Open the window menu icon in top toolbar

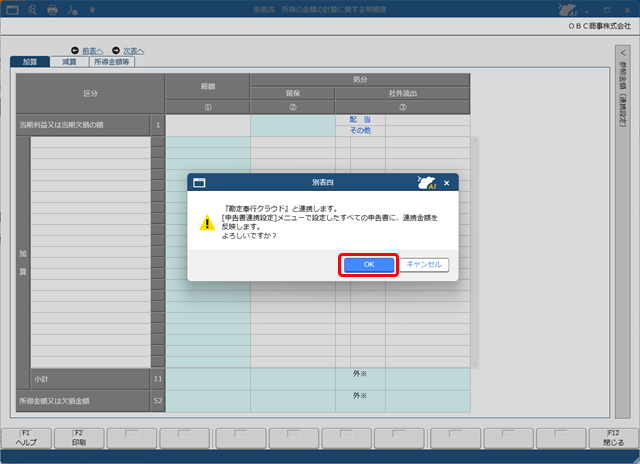(12, 9)
